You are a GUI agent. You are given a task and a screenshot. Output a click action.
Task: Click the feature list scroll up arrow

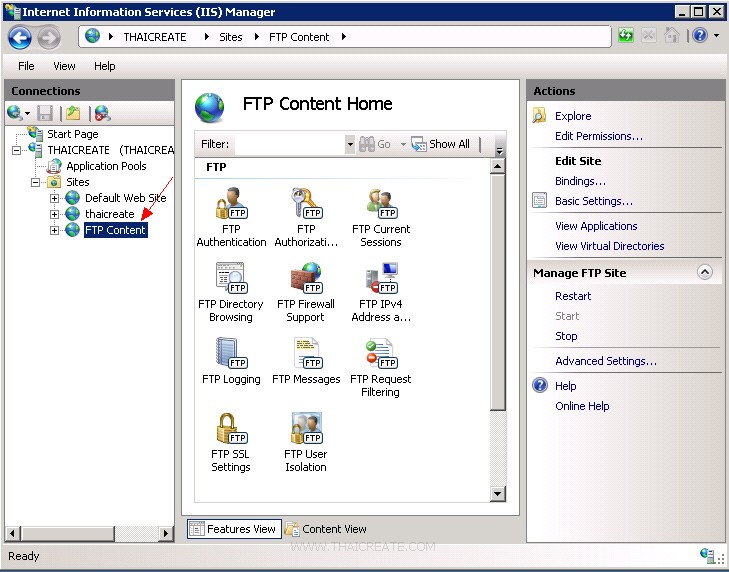click(497, 166)
